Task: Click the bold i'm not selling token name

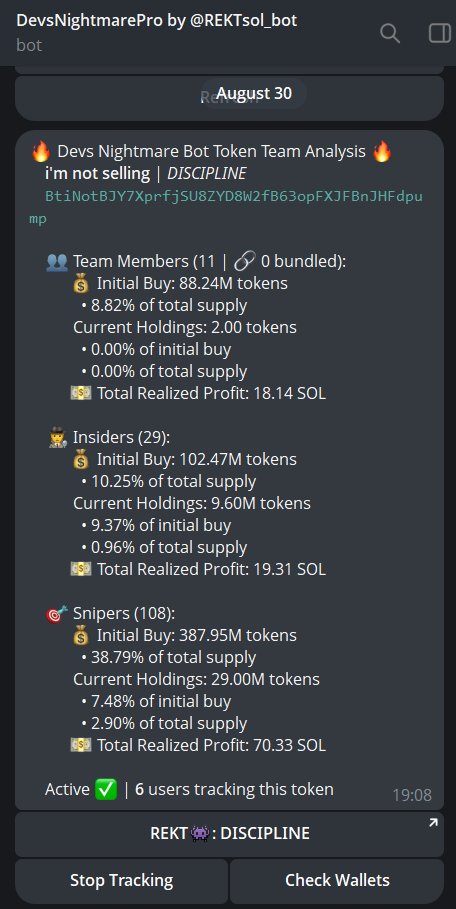Action: pos(97,173)
